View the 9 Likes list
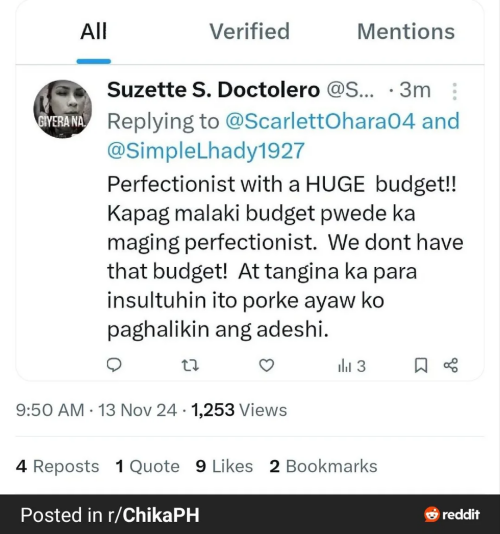This screenshot has height=534, width=500. (224, 466)
